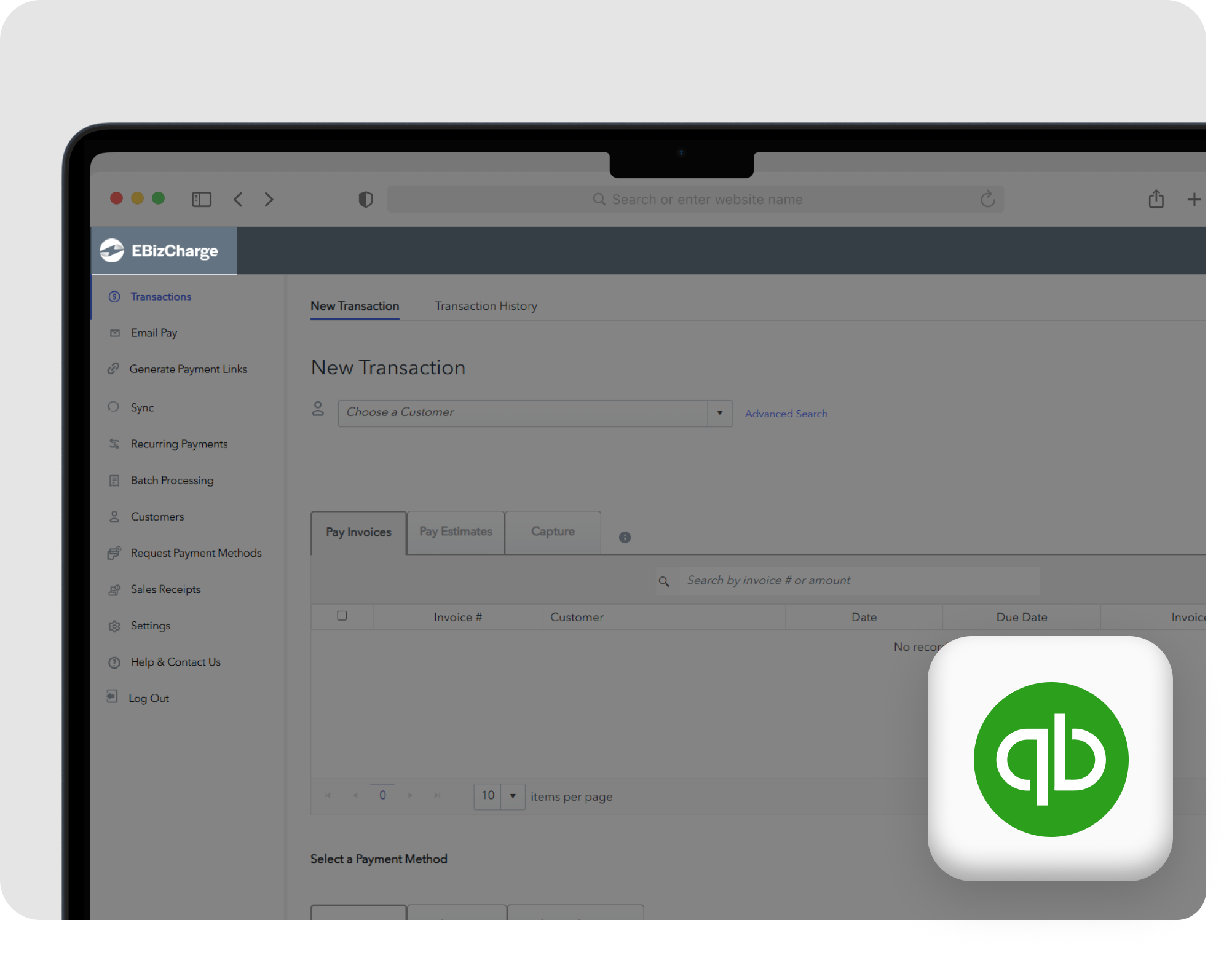Click the EBizCharge logo
The height and width of the screenshot is (955, 1232).
coord(159,251)
